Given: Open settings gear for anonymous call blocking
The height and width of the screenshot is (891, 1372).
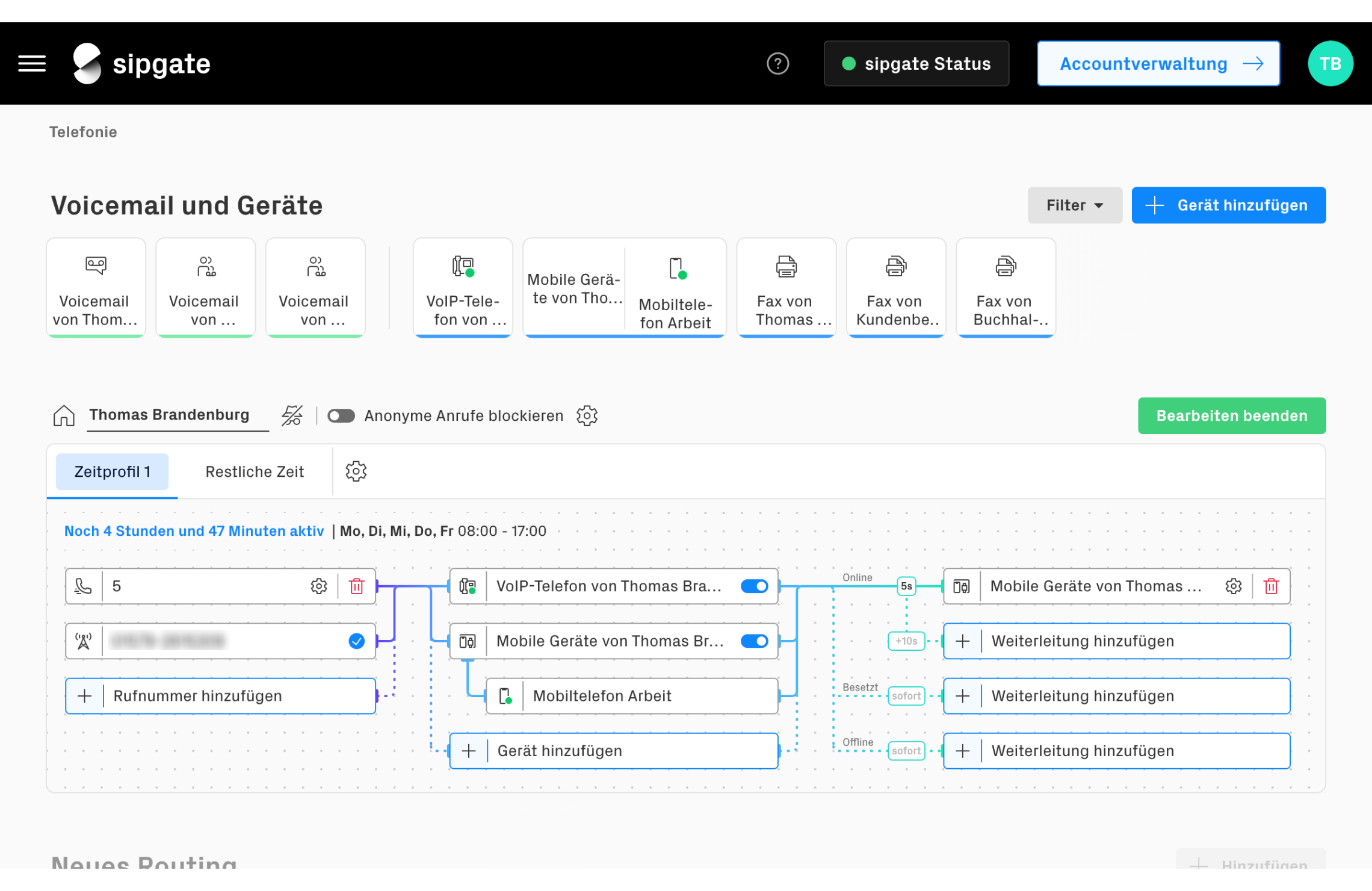Looking at the screenshot, I should click(587, 415).
